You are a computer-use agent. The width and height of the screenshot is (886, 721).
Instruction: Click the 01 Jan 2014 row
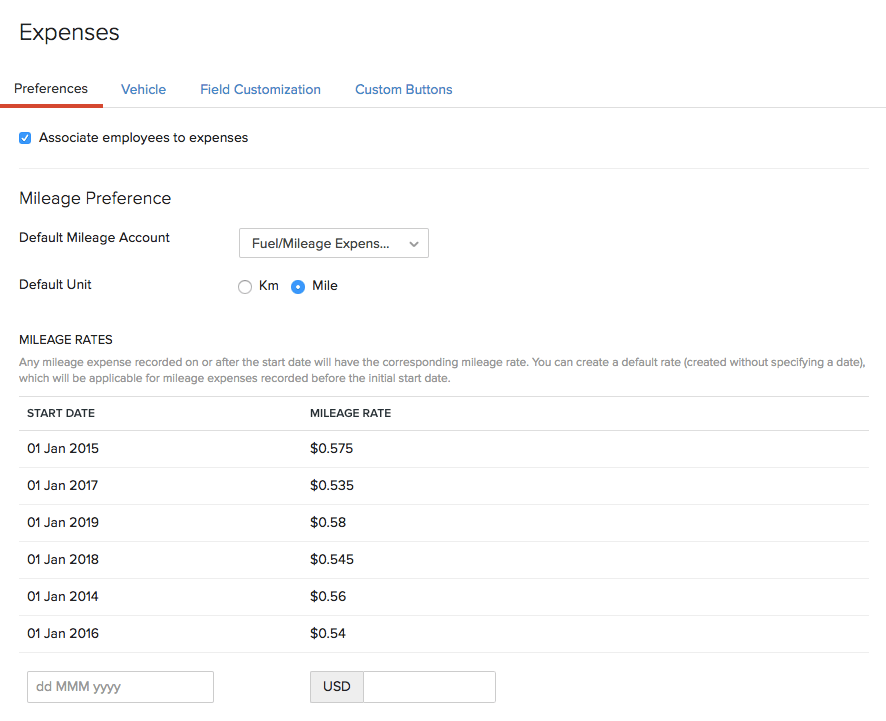click(x=63, y=597)
